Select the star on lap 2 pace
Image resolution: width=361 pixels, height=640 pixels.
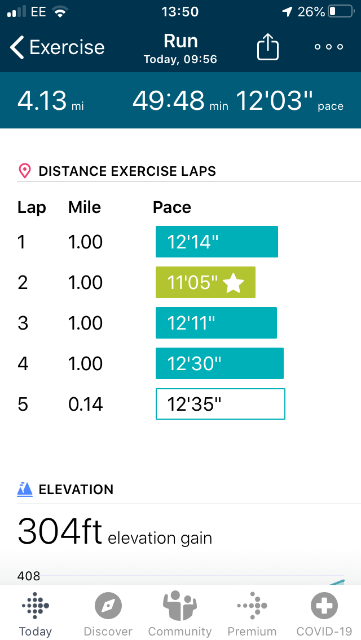tap(234, 283)
